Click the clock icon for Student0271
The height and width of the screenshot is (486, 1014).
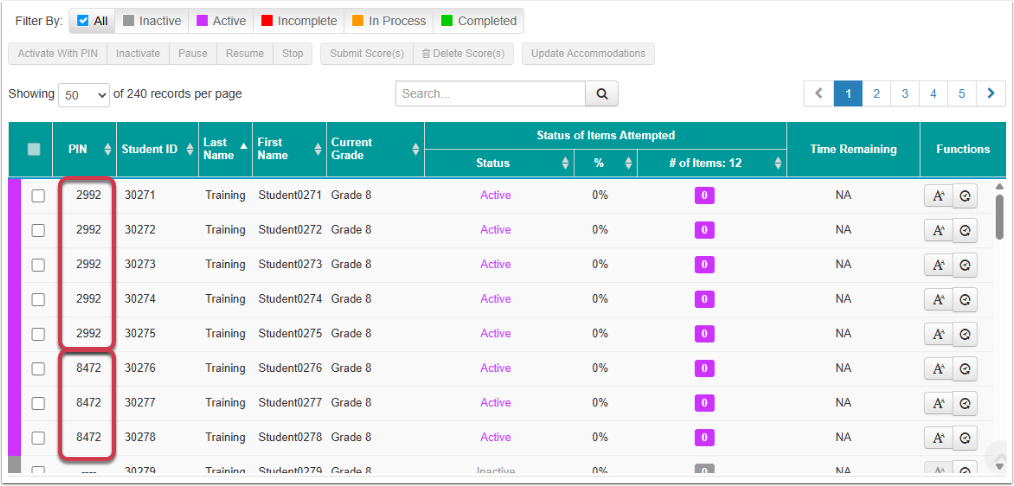(x=965, y=196)
